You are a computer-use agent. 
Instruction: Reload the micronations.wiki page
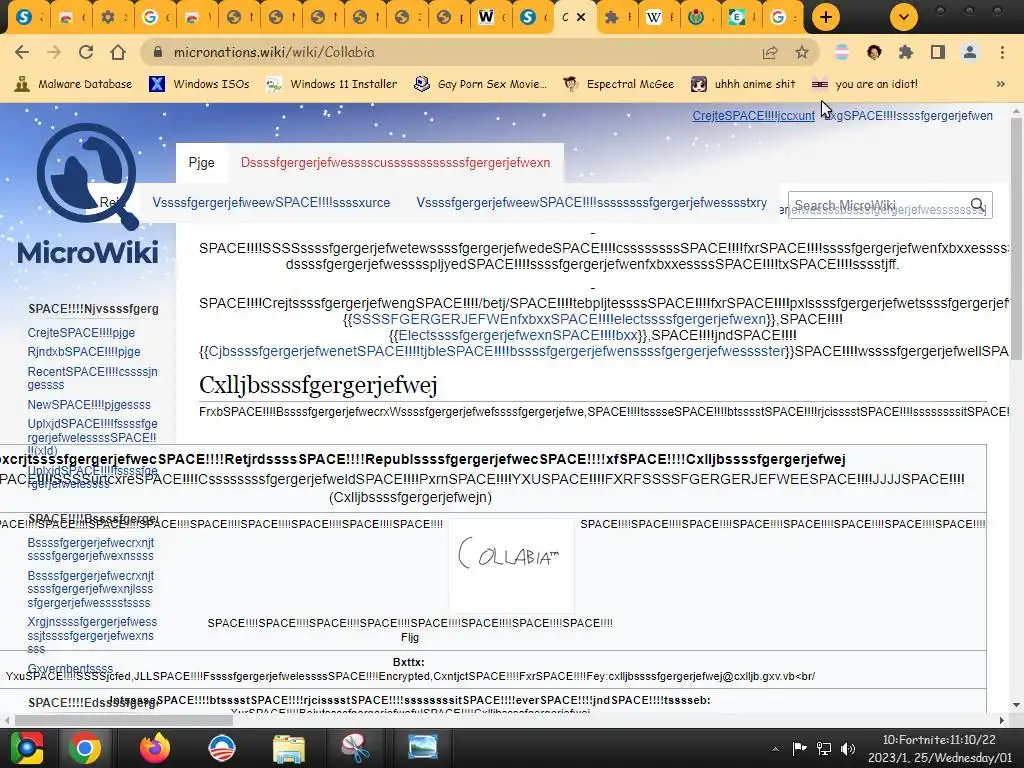pyautogui.click(x=86, y=52)
